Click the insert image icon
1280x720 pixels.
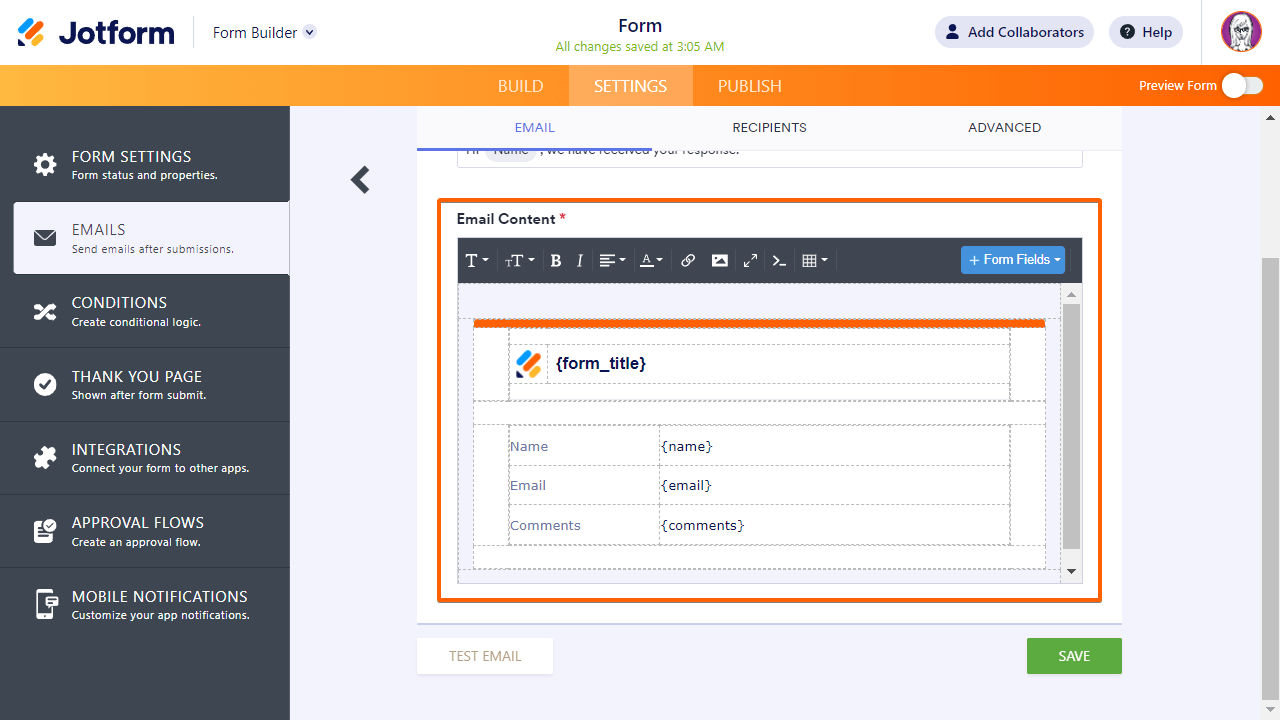(x=719, y=260)
